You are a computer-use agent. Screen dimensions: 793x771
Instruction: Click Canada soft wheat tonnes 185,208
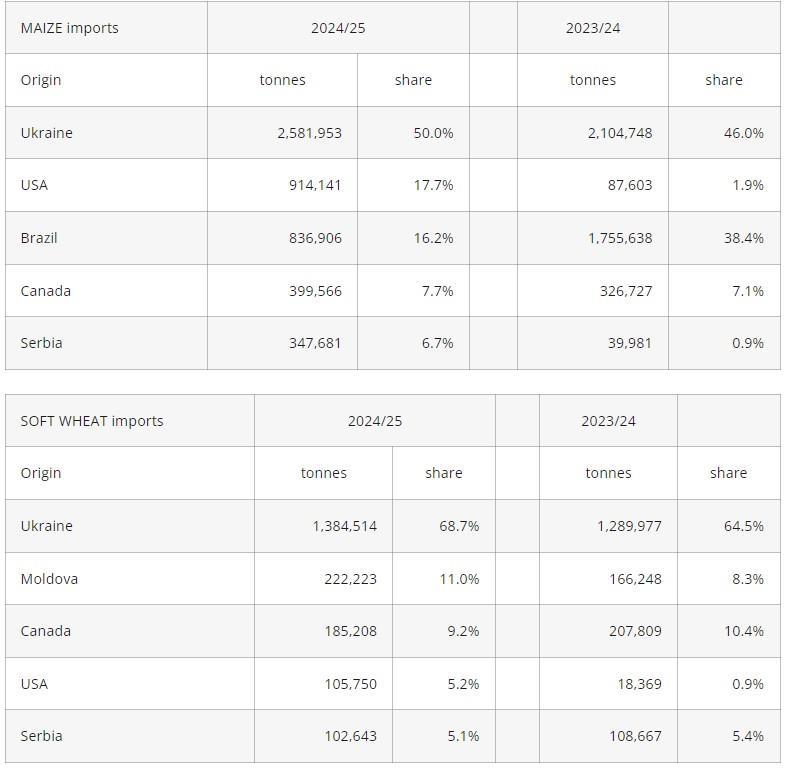point(344,631)
